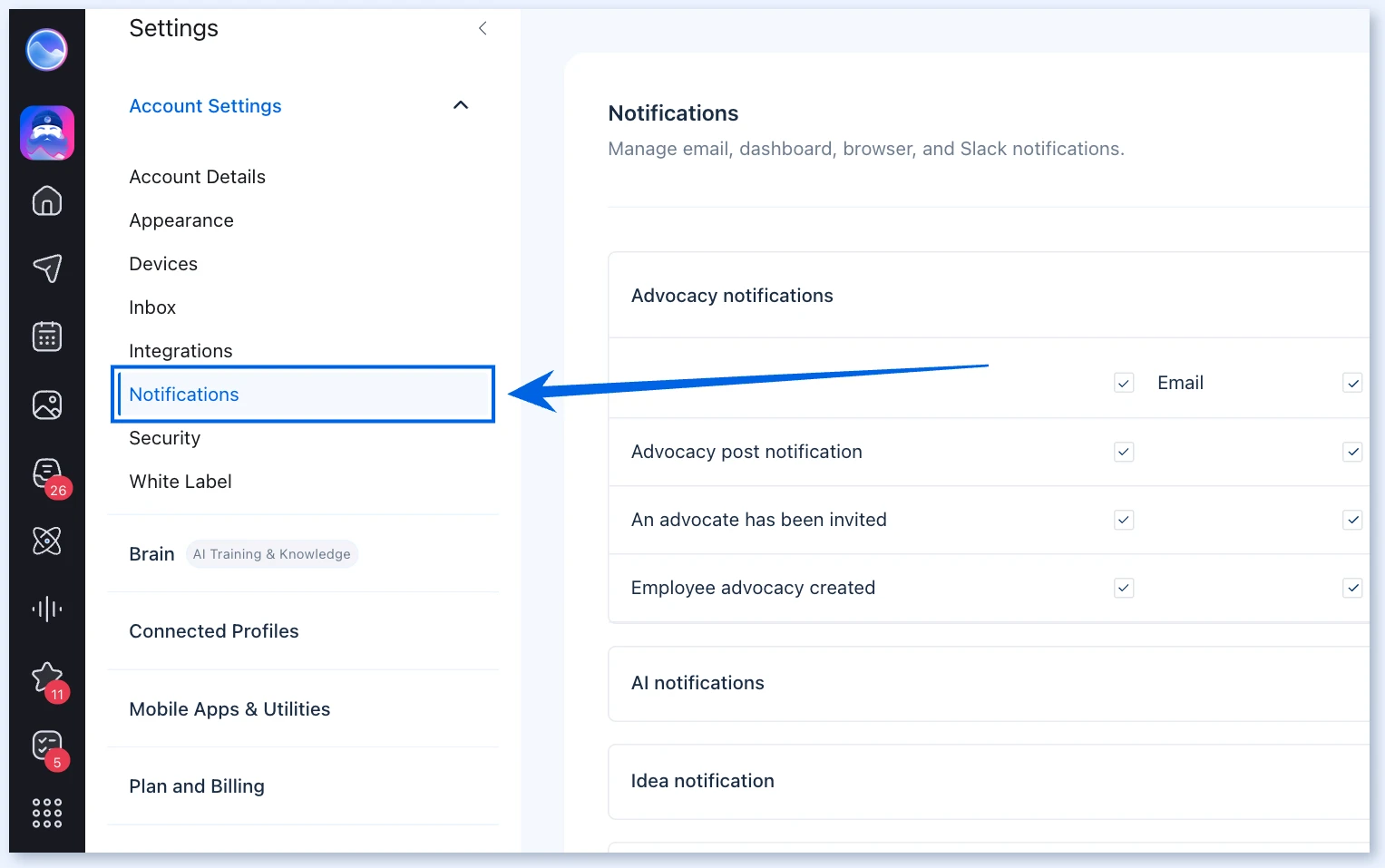Open Appearance settings
Image resolution: width=1385 pixels, height=868 pixels.
pos(181,220)
